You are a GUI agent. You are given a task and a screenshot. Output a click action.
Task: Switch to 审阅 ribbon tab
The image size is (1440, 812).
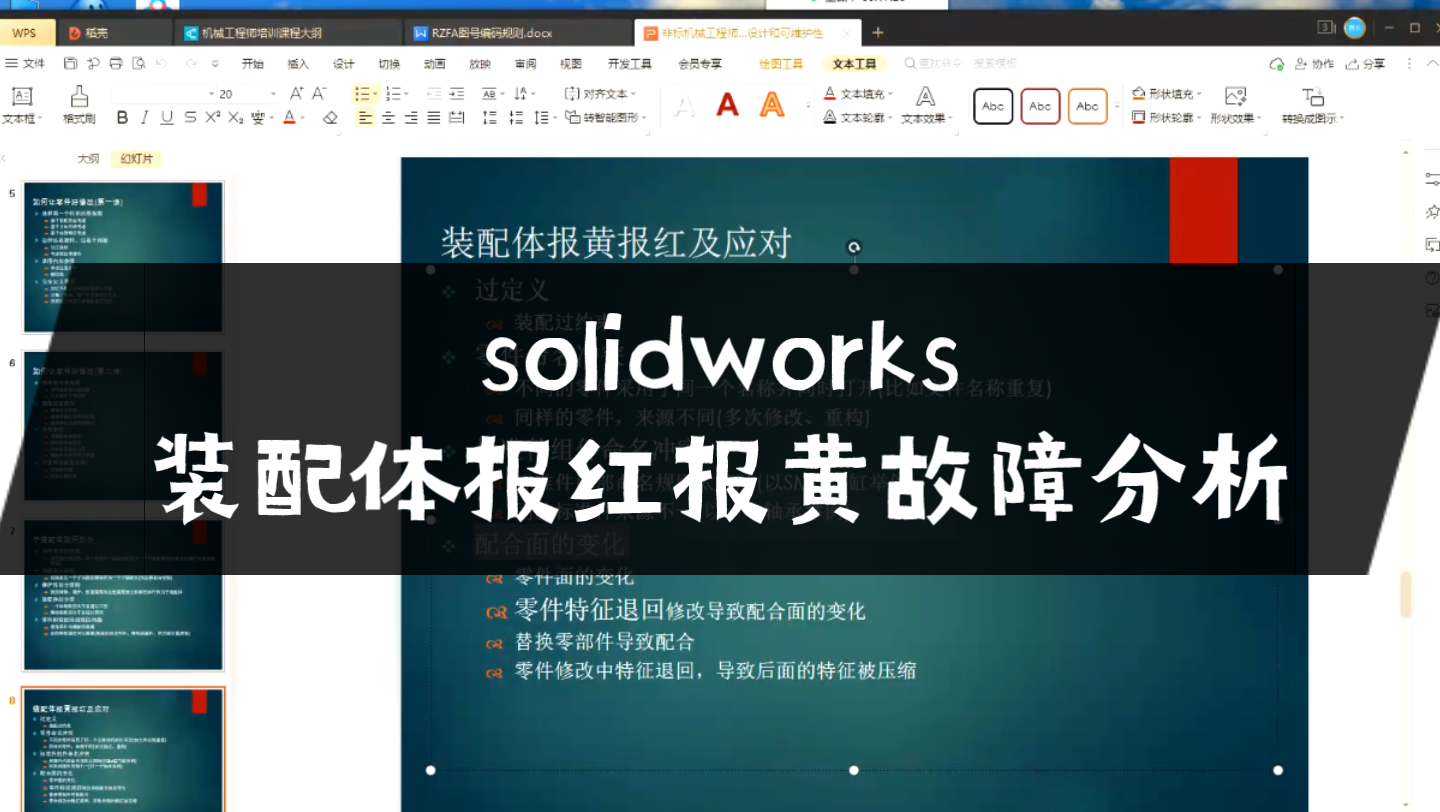[x=525, y=64]
